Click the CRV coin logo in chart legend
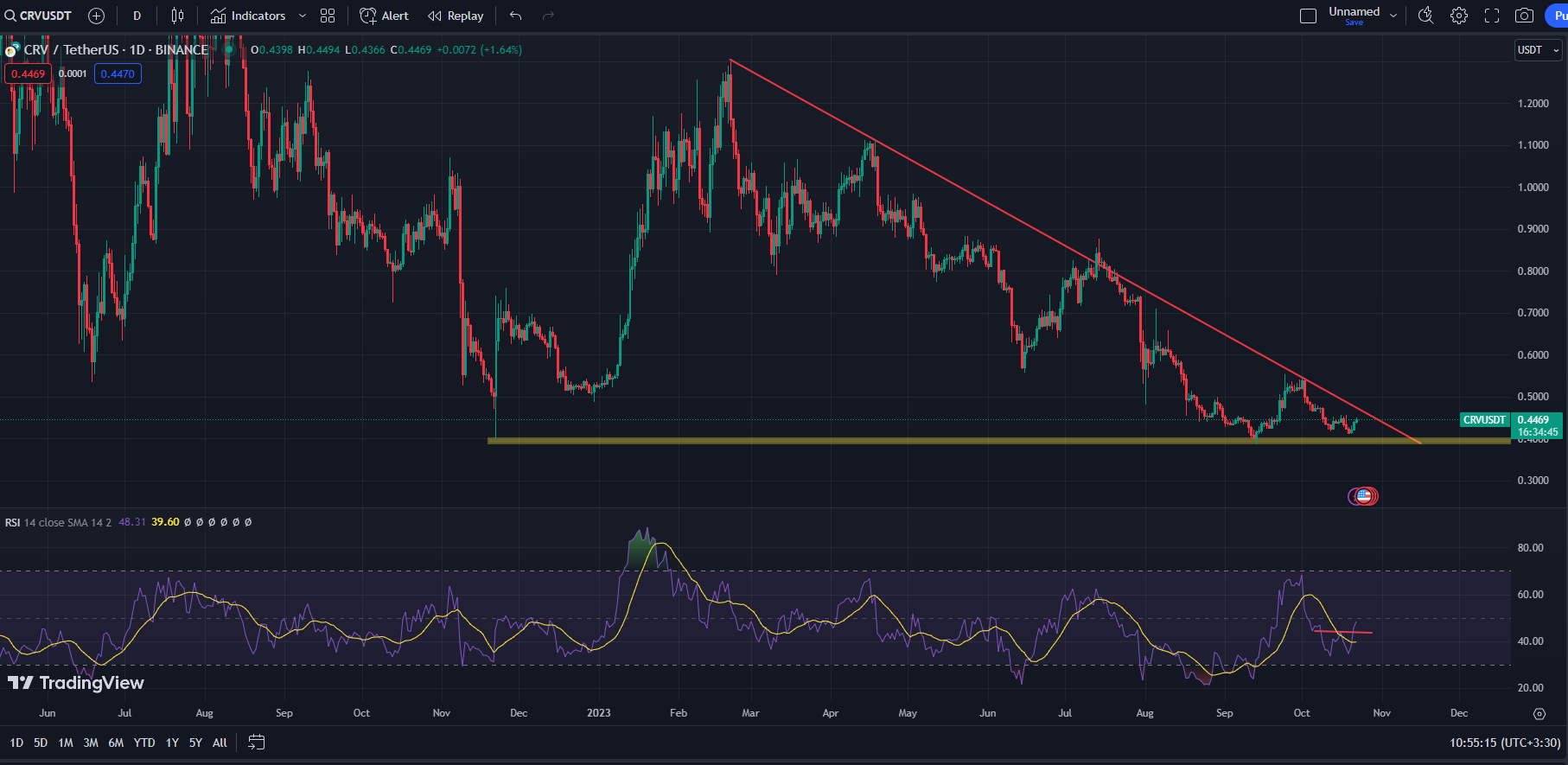The height and width of the screenshot is (765, 1568). coord(12,50)
